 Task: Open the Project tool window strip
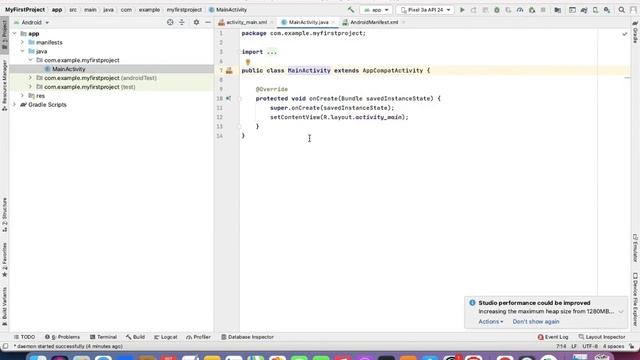click(4, 34)
